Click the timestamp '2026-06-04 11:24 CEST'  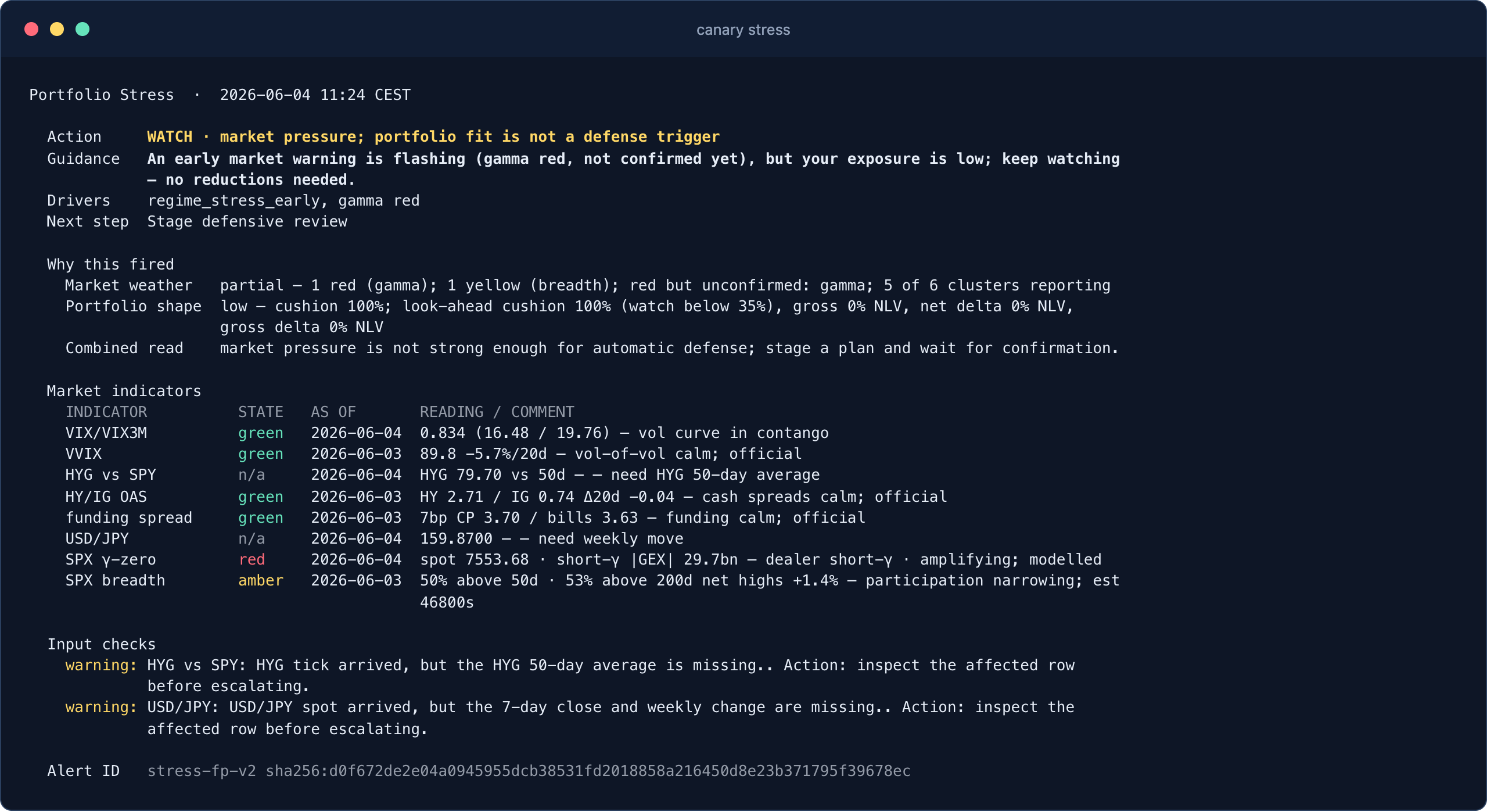pyautogui.click(x=315, y=95)
